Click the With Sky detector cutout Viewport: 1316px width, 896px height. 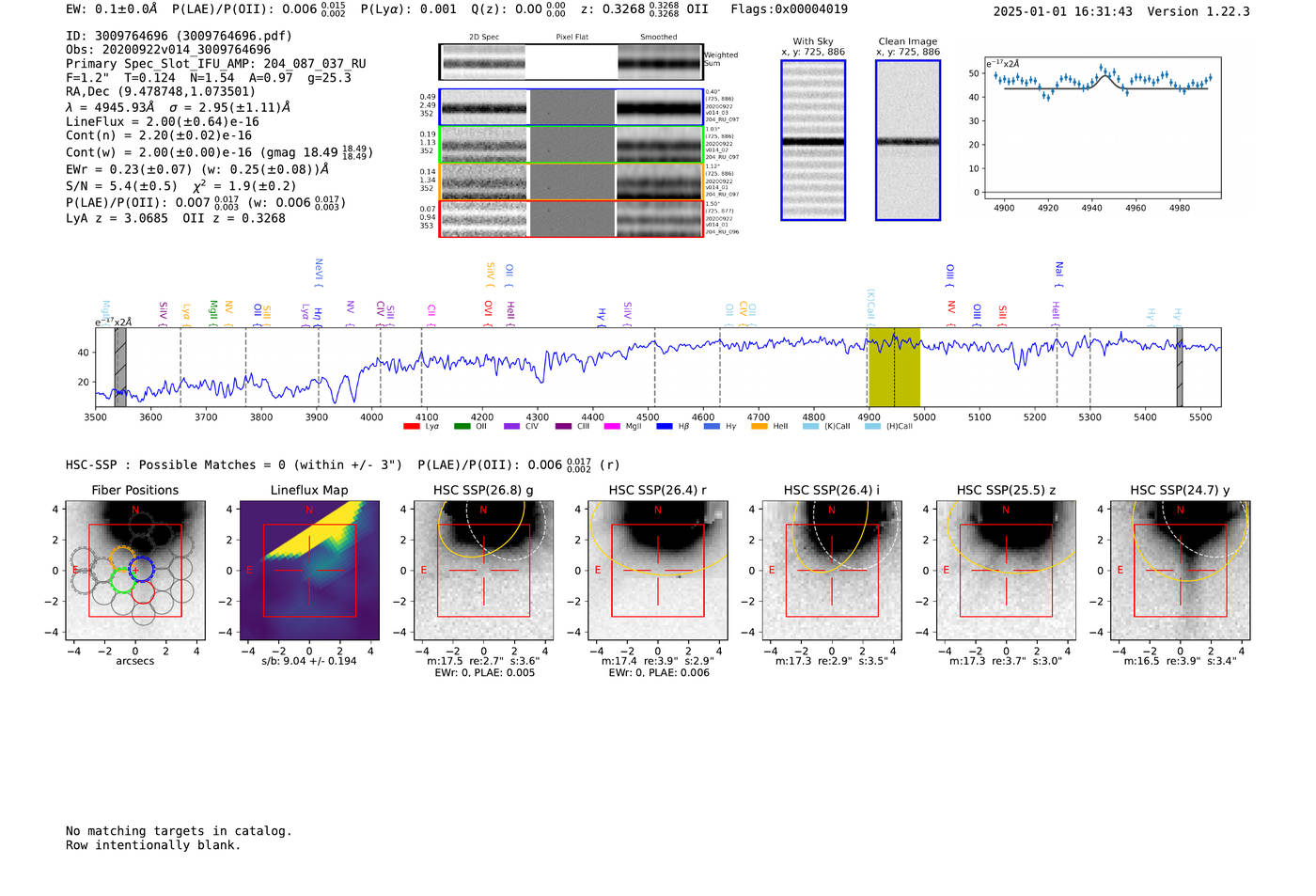coord(813,140)
